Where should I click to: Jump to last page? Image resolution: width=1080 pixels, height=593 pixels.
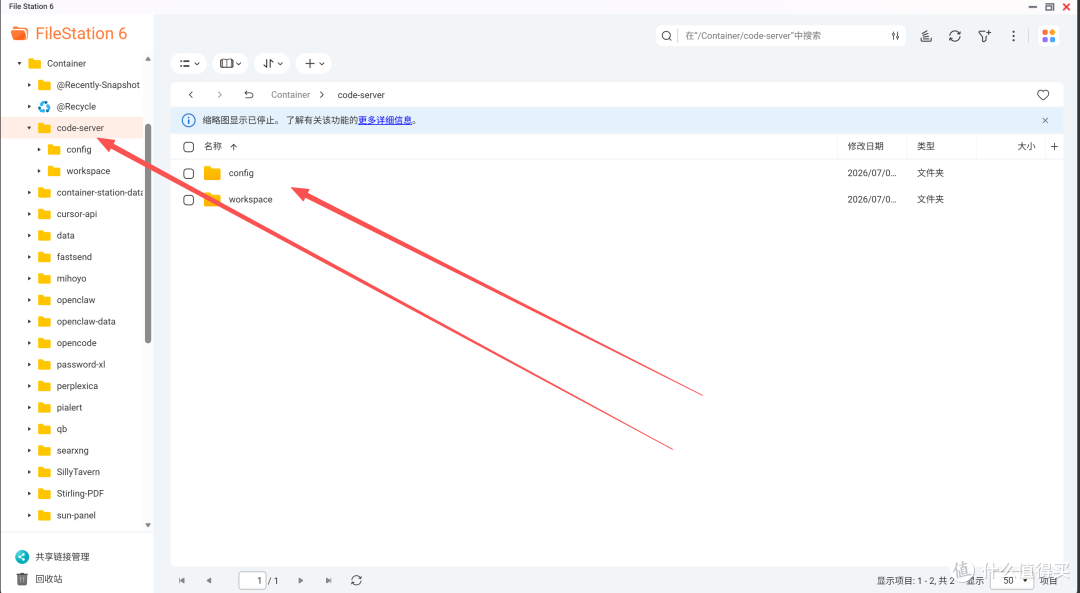(x=329, y=581)
